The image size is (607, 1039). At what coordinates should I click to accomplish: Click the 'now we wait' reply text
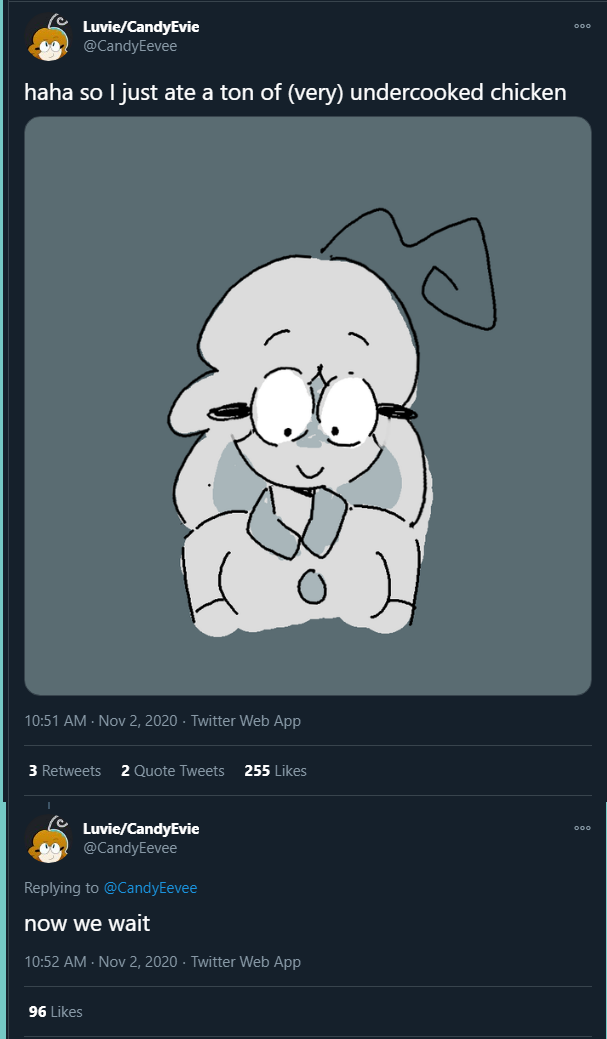(87, 923)
